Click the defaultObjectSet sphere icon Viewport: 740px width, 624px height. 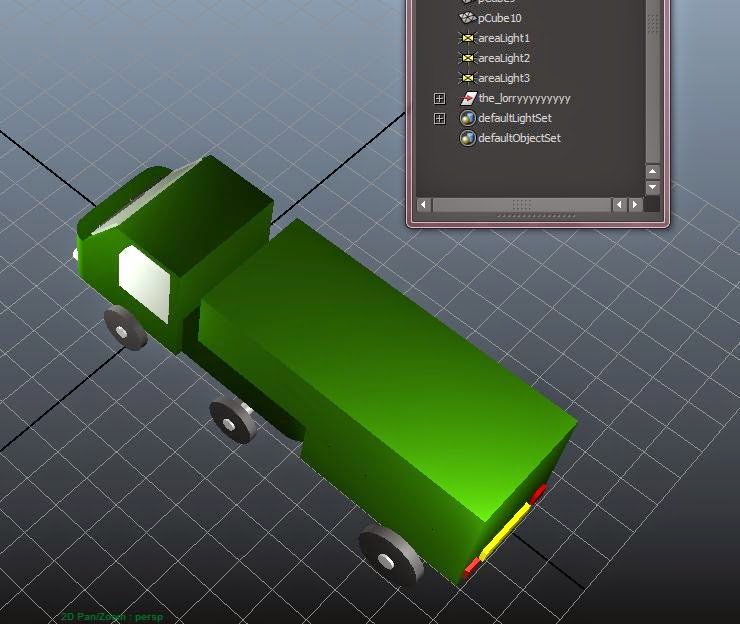(x=468, y=138)
